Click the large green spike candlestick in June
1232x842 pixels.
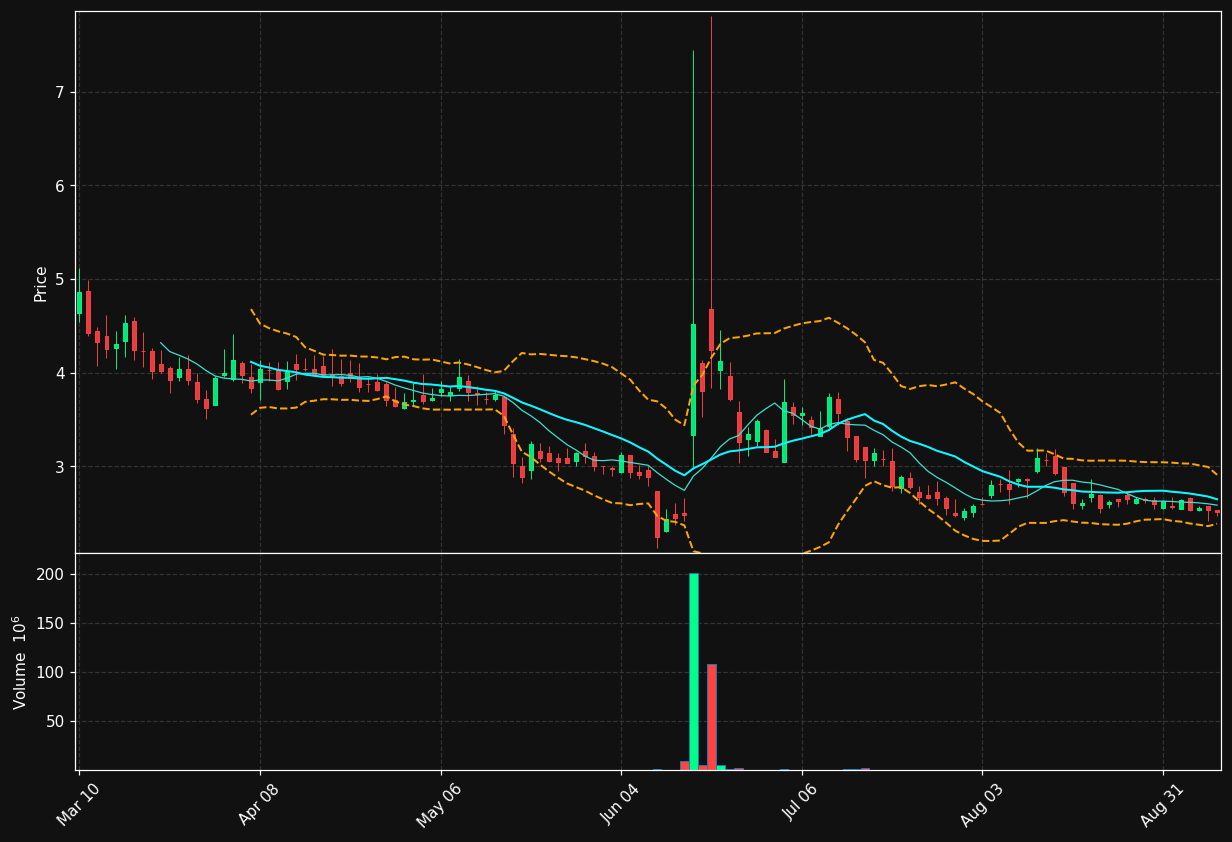tap(693, 380)
